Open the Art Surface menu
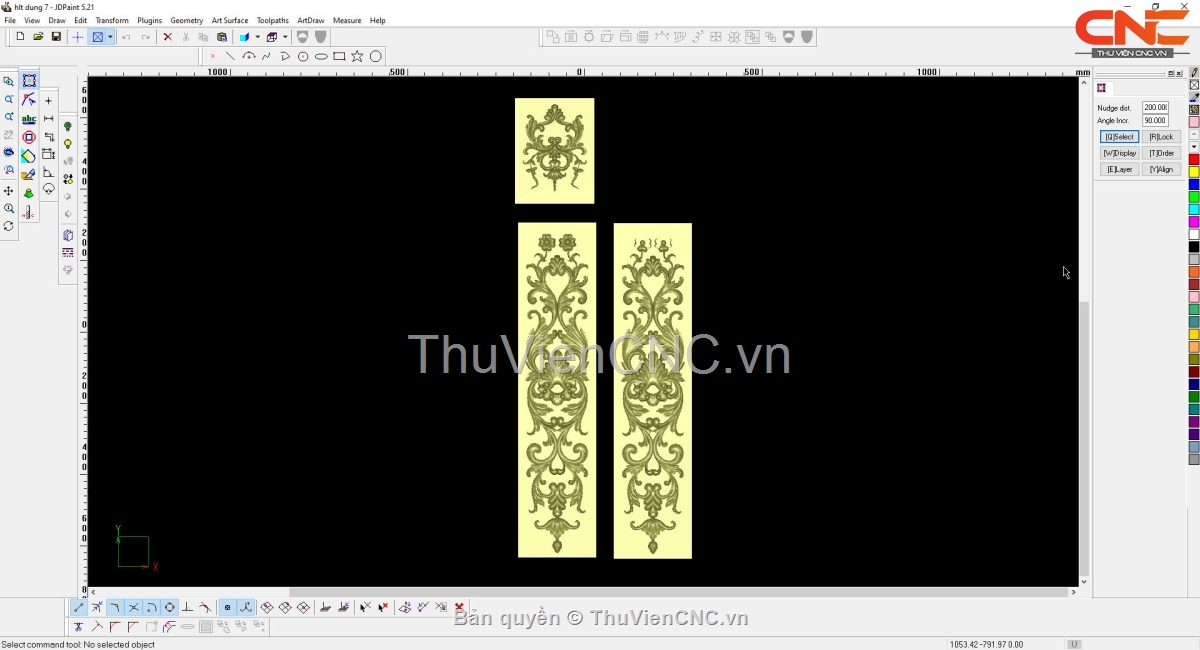 pos(230,20)
